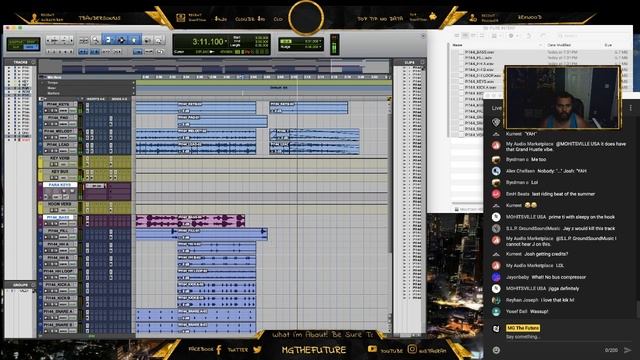Expand the Tempo ruler plus button
The height and width of the screenshot is (360, 640).
point(133,82)
